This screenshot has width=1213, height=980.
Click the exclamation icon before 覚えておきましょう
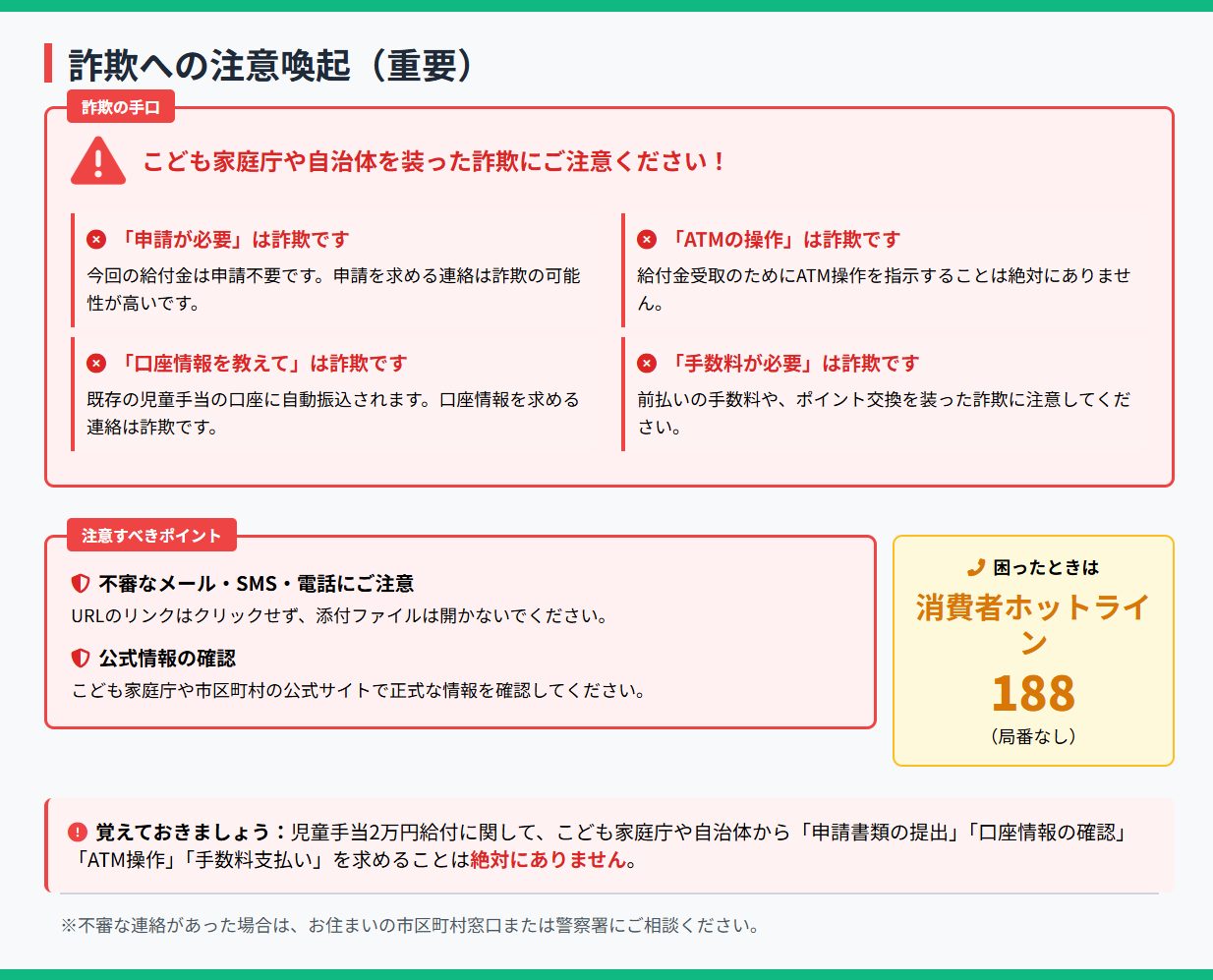click(x=78, y=833)
